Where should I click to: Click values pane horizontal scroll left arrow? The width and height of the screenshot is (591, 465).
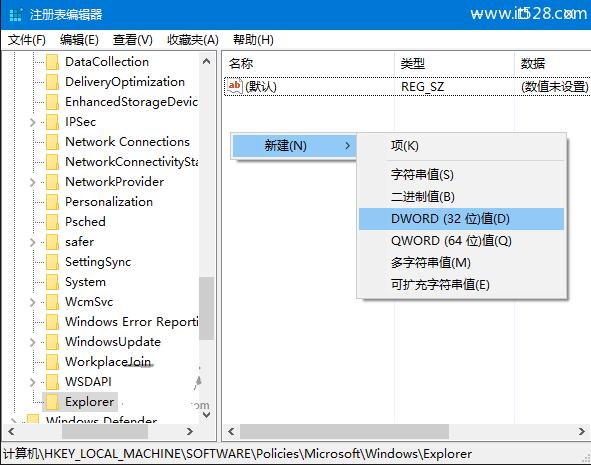click(x=231, y=431)
